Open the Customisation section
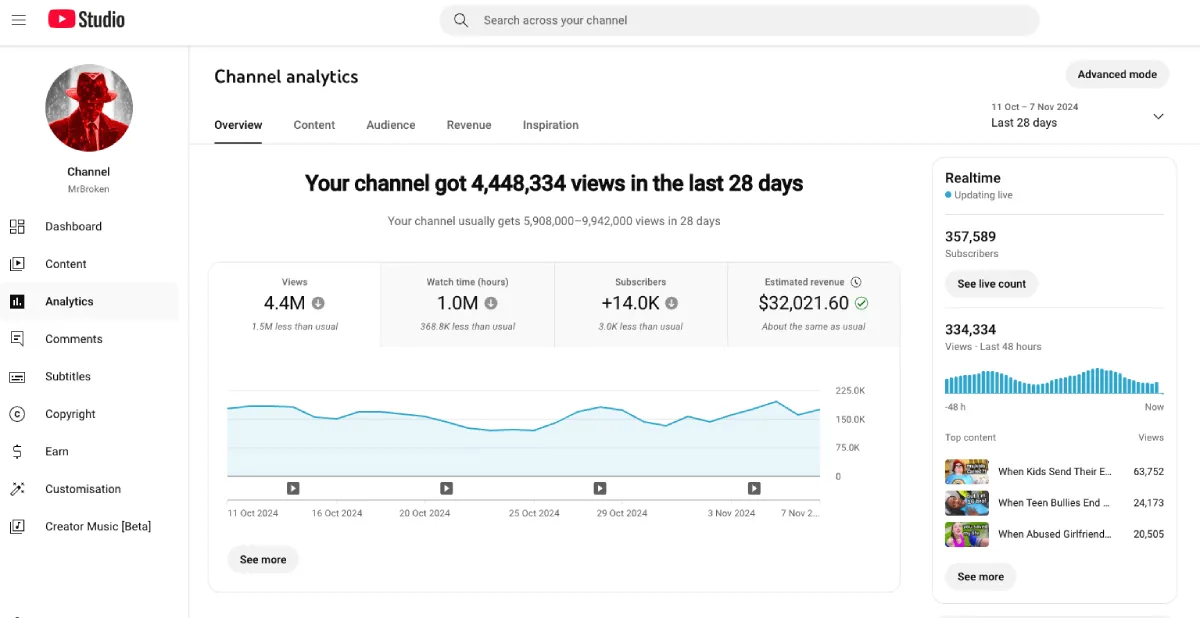Image resolution: width=1200 pixels, height=618 pixels. pos(80,488)
